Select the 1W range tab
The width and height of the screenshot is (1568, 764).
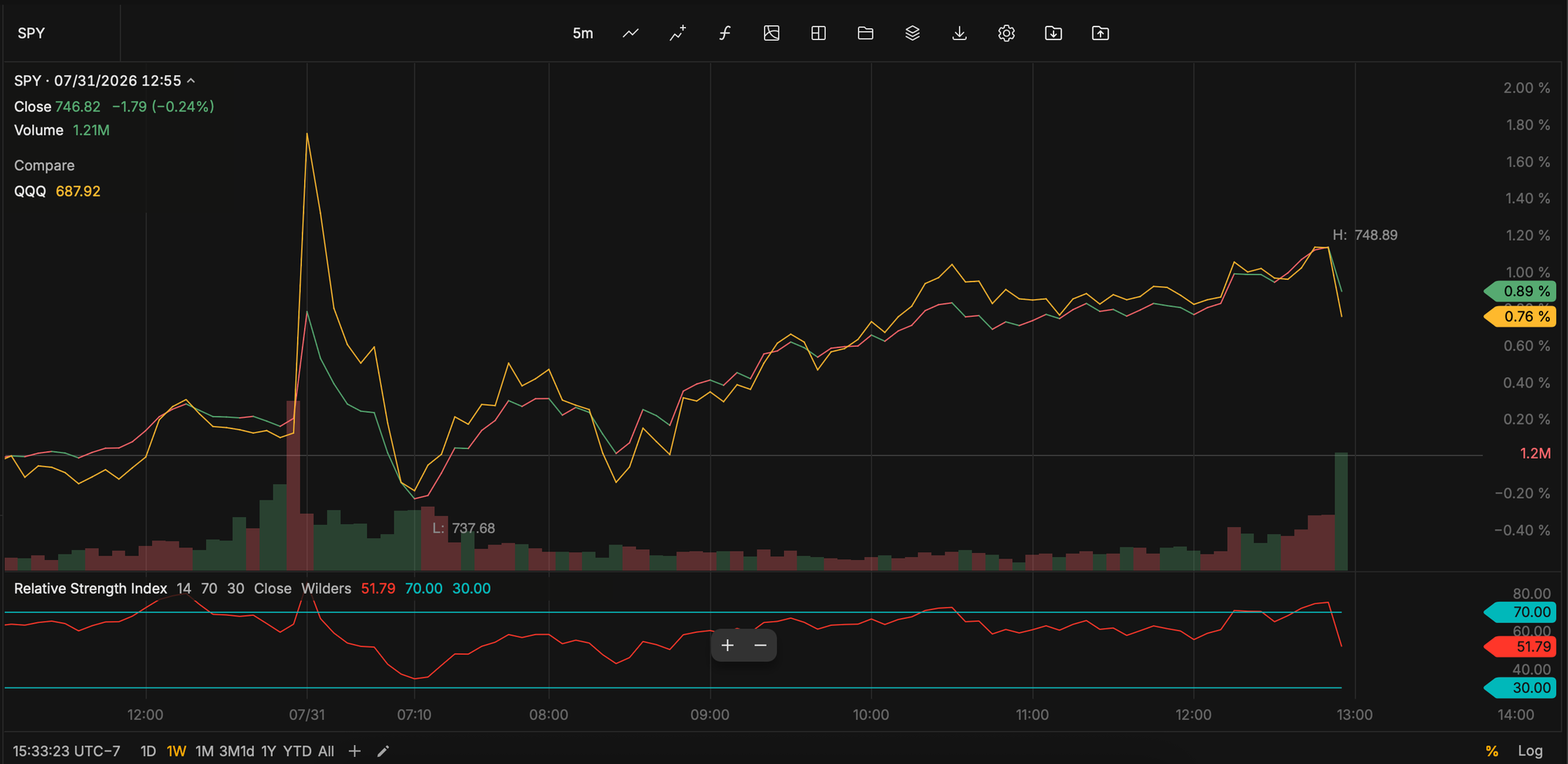point(176,751)
